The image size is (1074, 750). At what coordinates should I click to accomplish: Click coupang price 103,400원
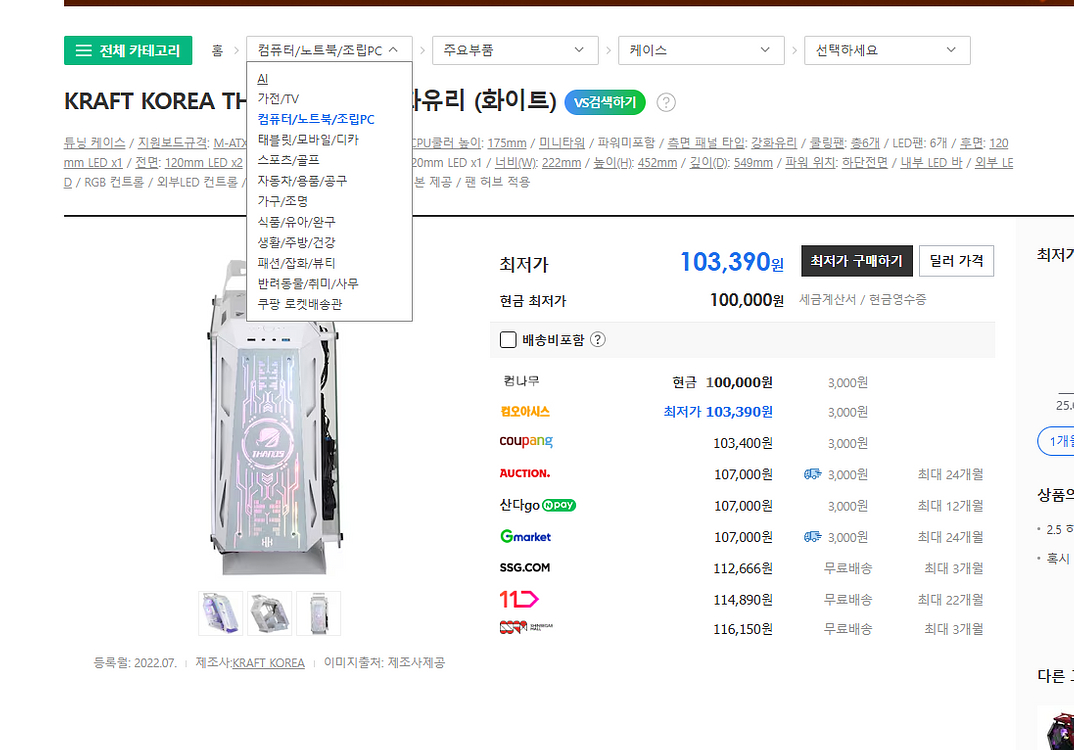tap(742, 443)
